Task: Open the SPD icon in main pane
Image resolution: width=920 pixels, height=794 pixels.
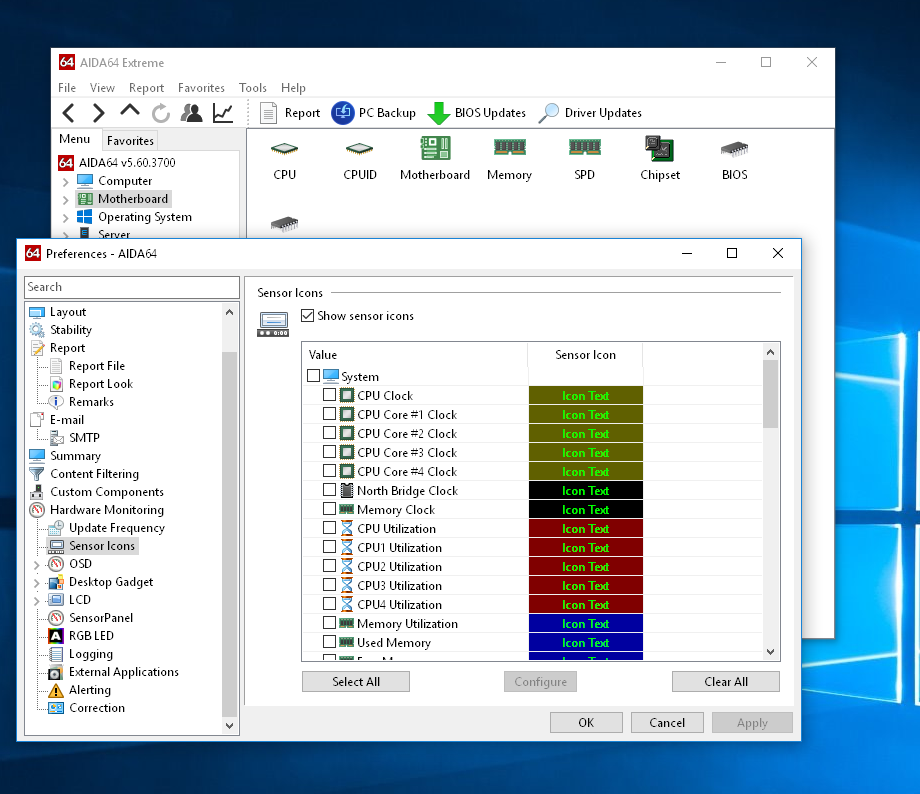Action: (584, 159)
